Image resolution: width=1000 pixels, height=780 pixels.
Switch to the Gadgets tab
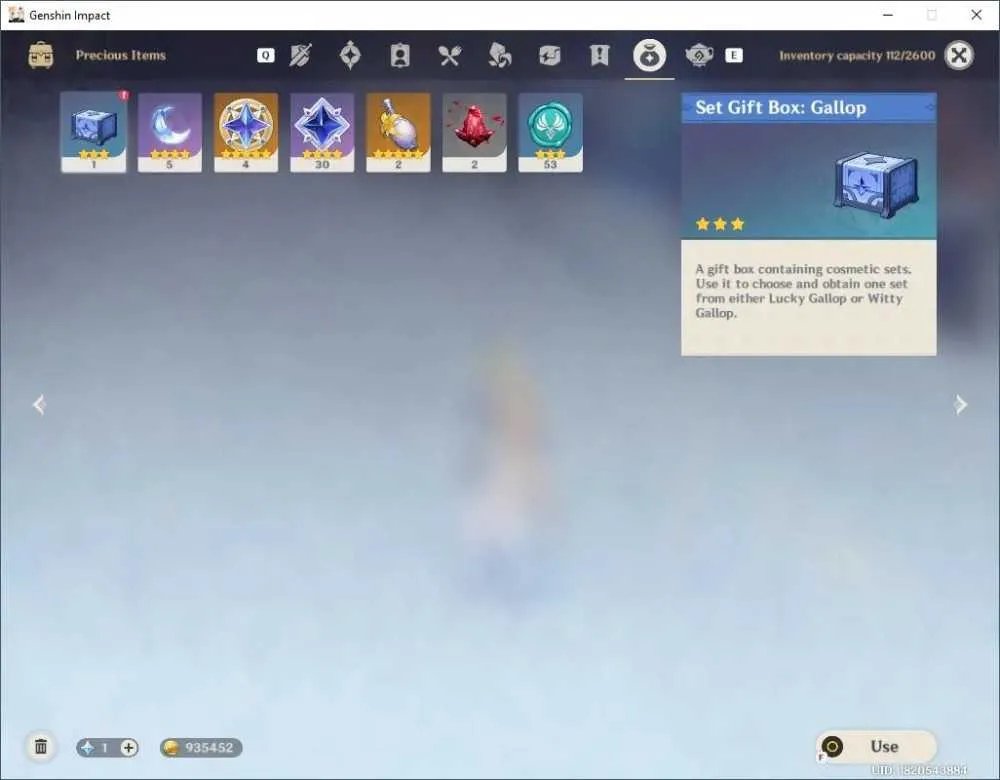[549, 55]
